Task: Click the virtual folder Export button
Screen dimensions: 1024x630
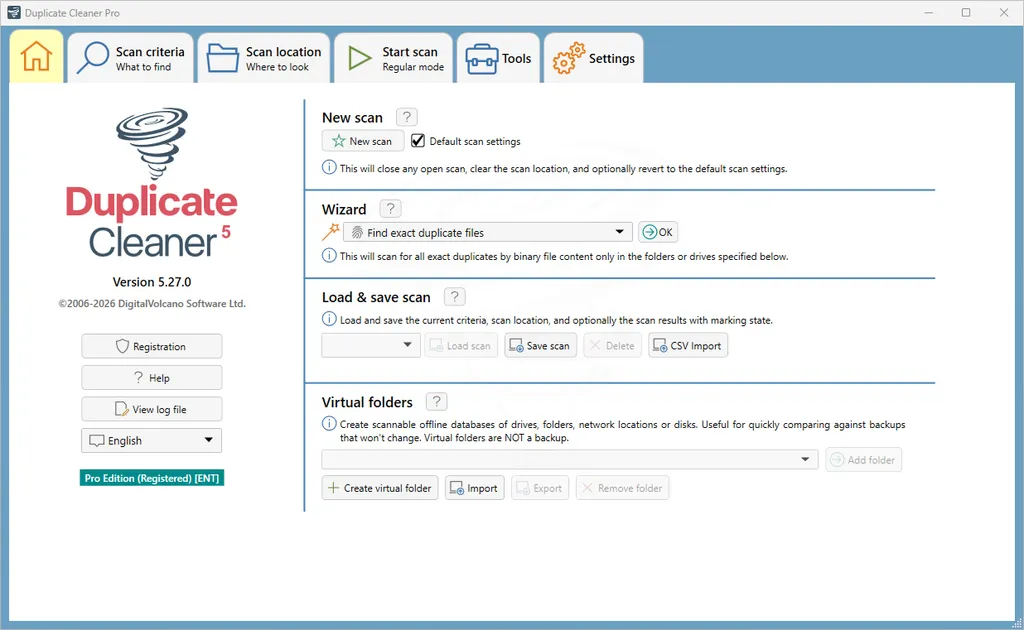Action: [540, 488]
